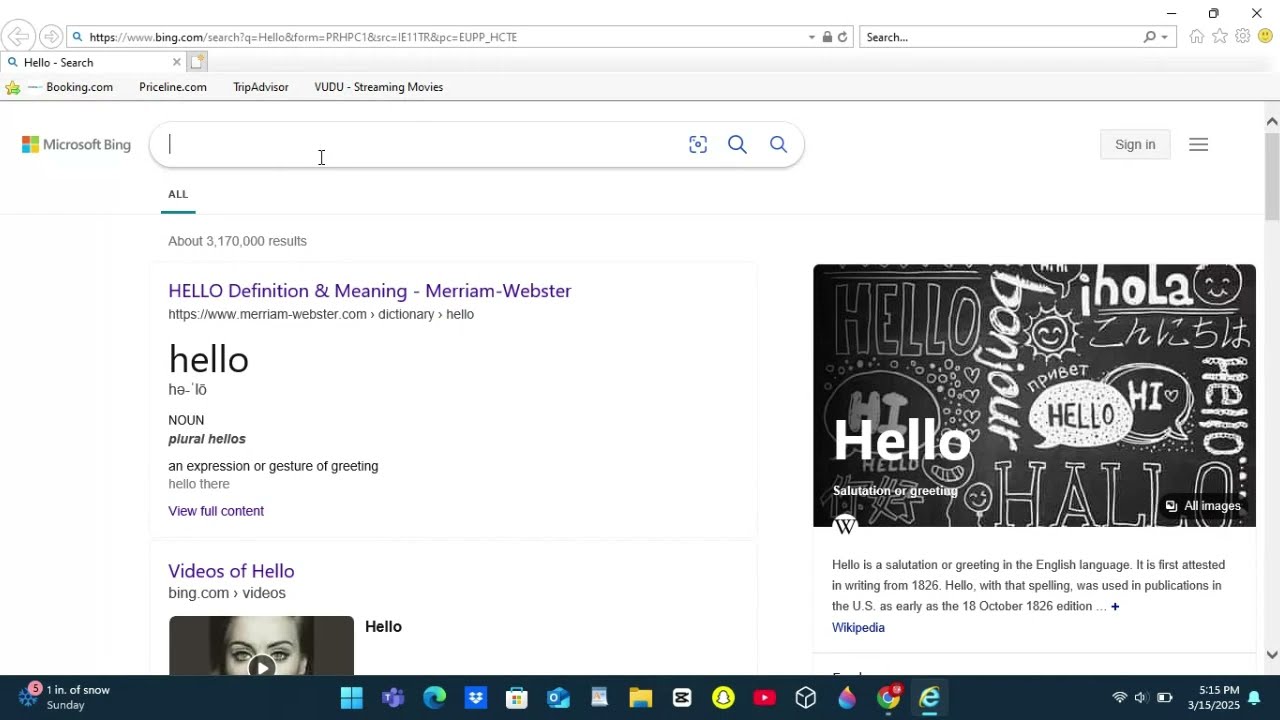
Task: Click the Microsoft Bing logo
Action: (x=76, y=145)
